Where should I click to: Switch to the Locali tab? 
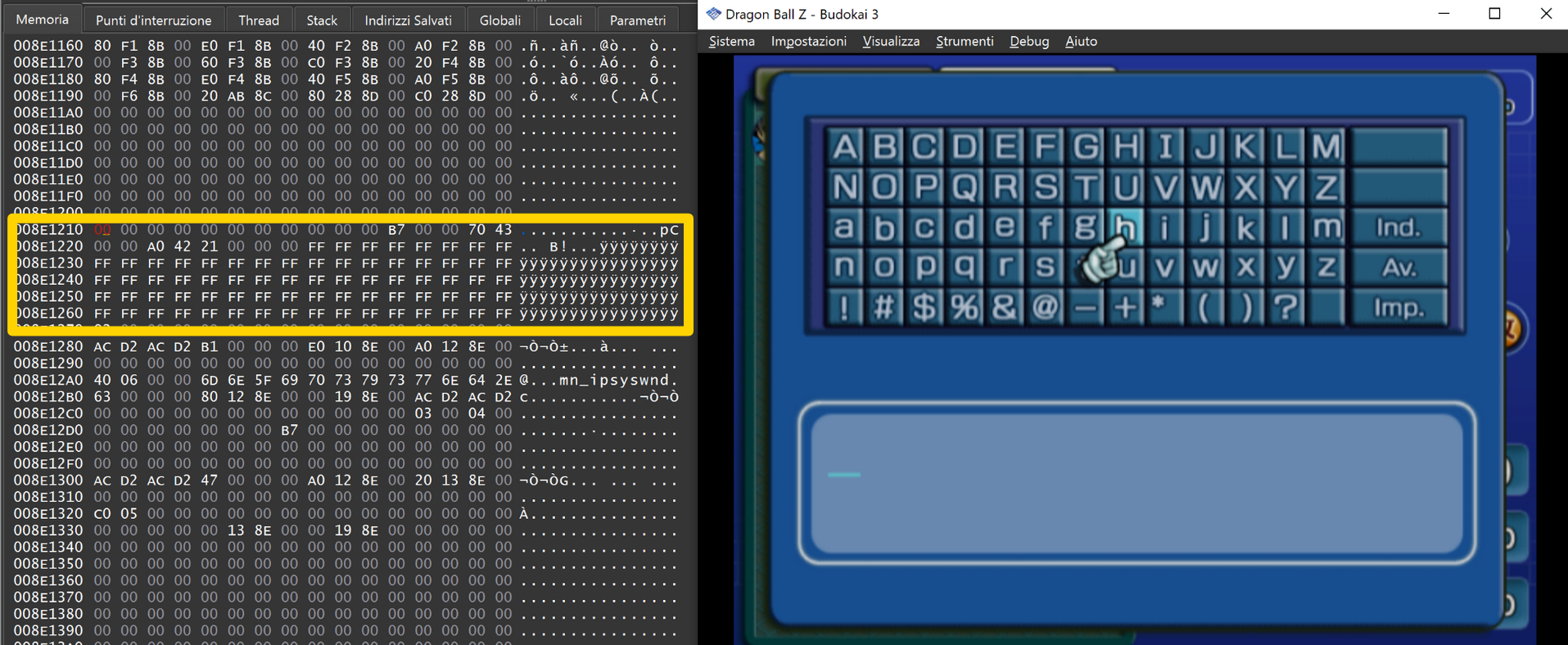(x=565, y=20)
